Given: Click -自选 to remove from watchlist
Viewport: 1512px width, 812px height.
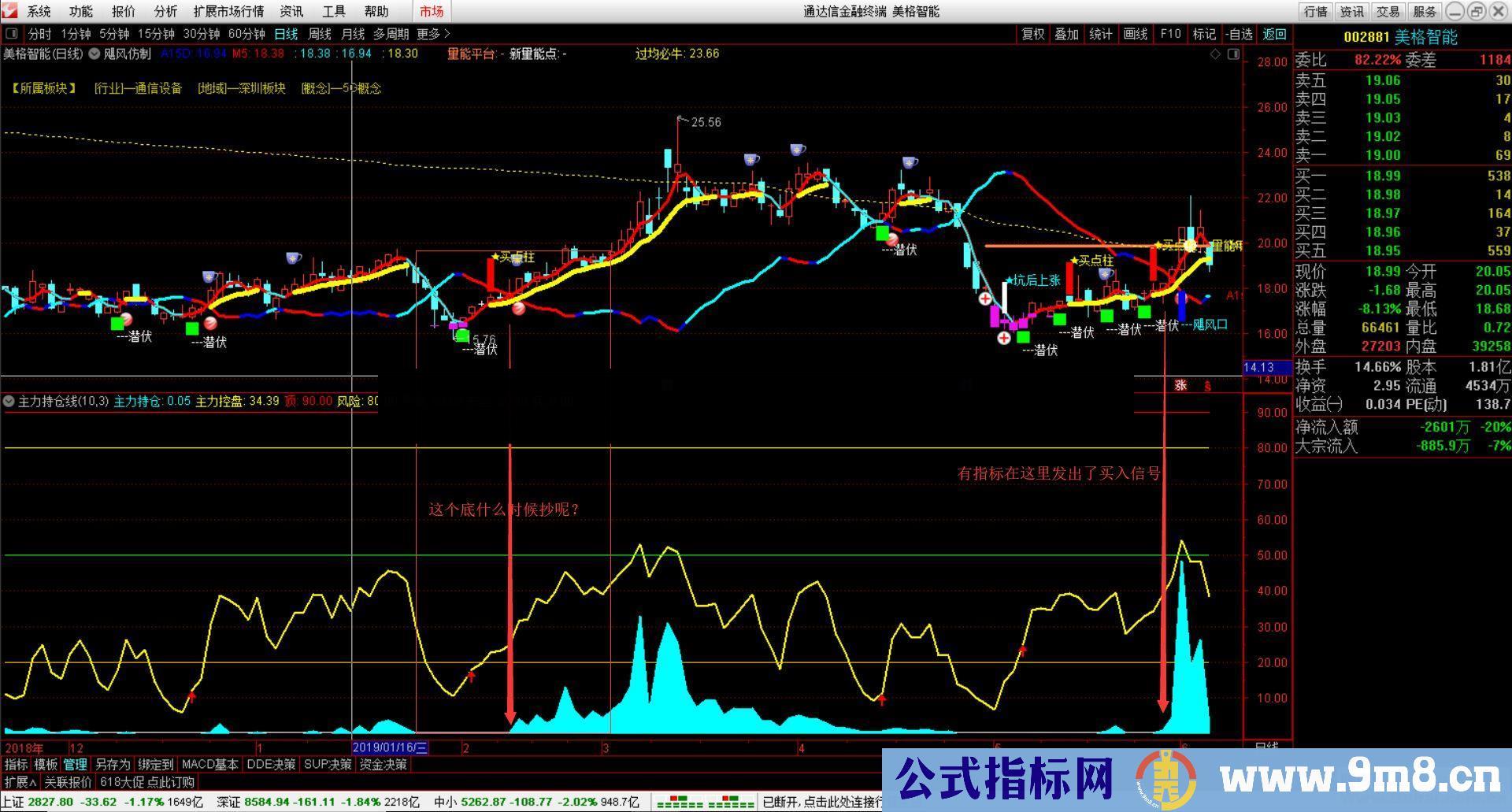Looking at the screenshot, I should tap(1240, 34).
